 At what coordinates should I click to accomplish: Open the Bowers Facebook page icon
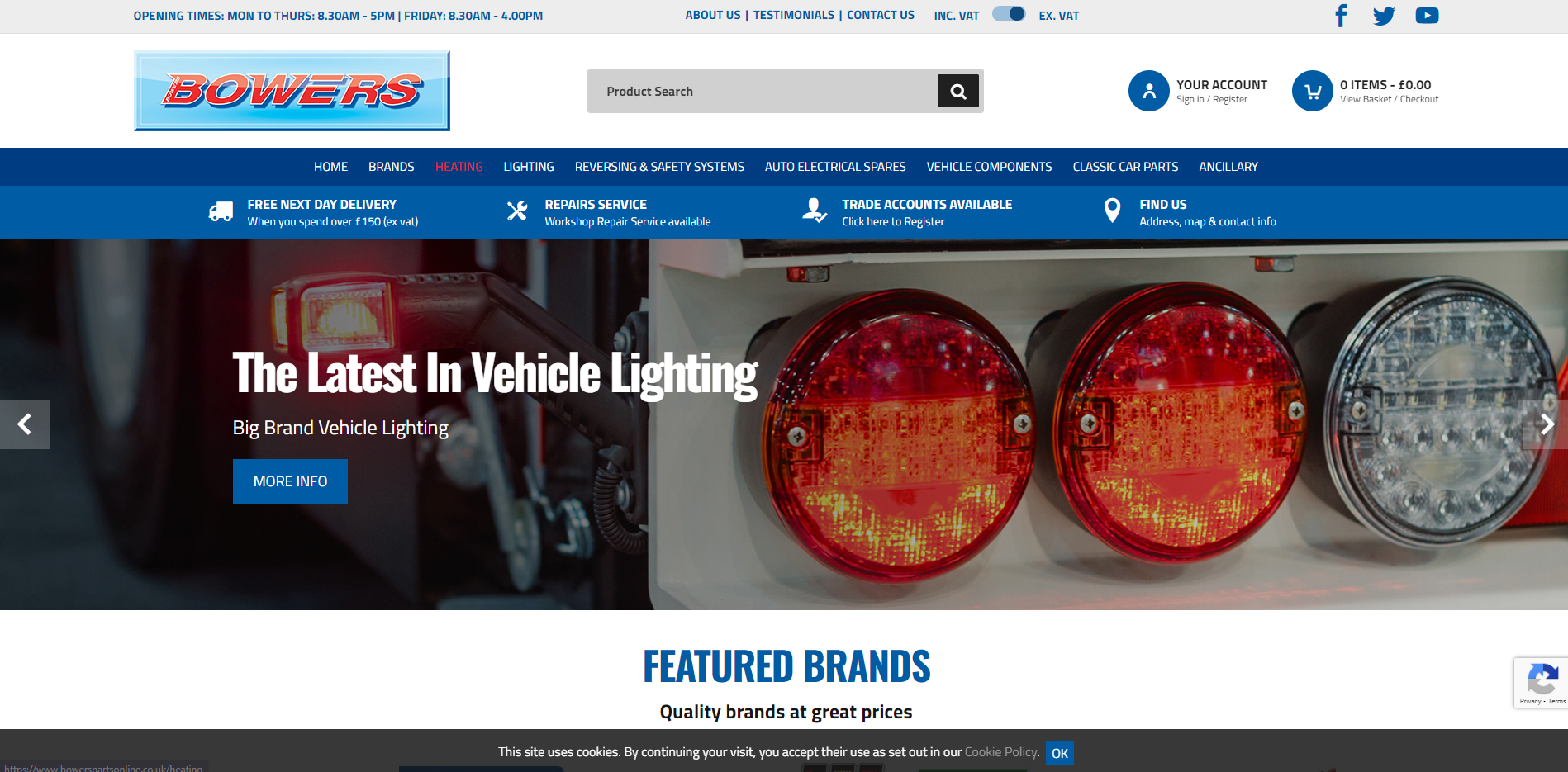[x=1341, y=16]
